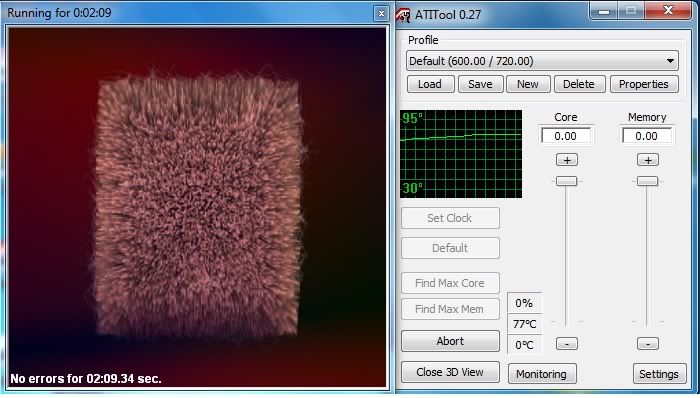Viewport: 700px width, 398px height.
Task: Decrease Memory clock with minus button
Action: pos(647,344)
